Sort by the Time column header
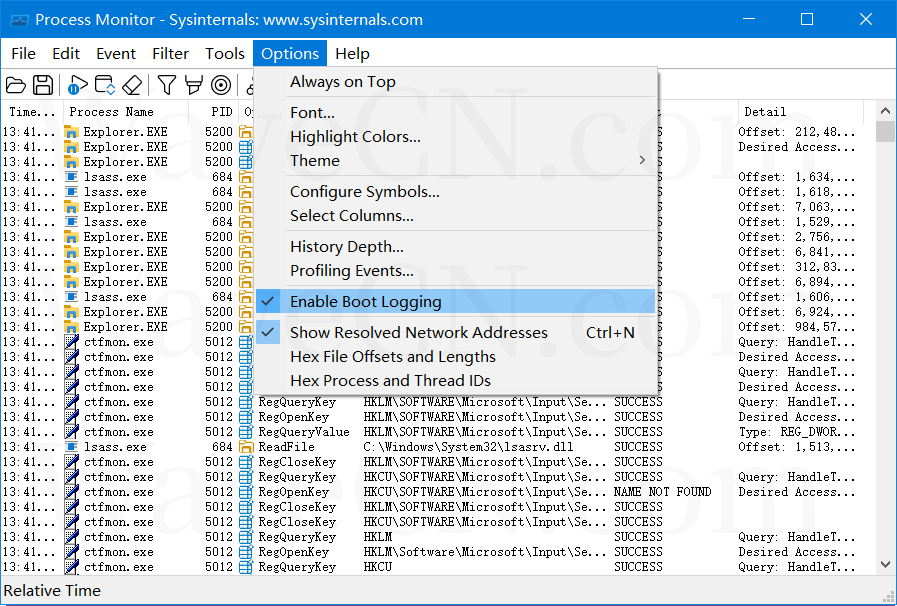The image size is (897, 606). [31, 112]
